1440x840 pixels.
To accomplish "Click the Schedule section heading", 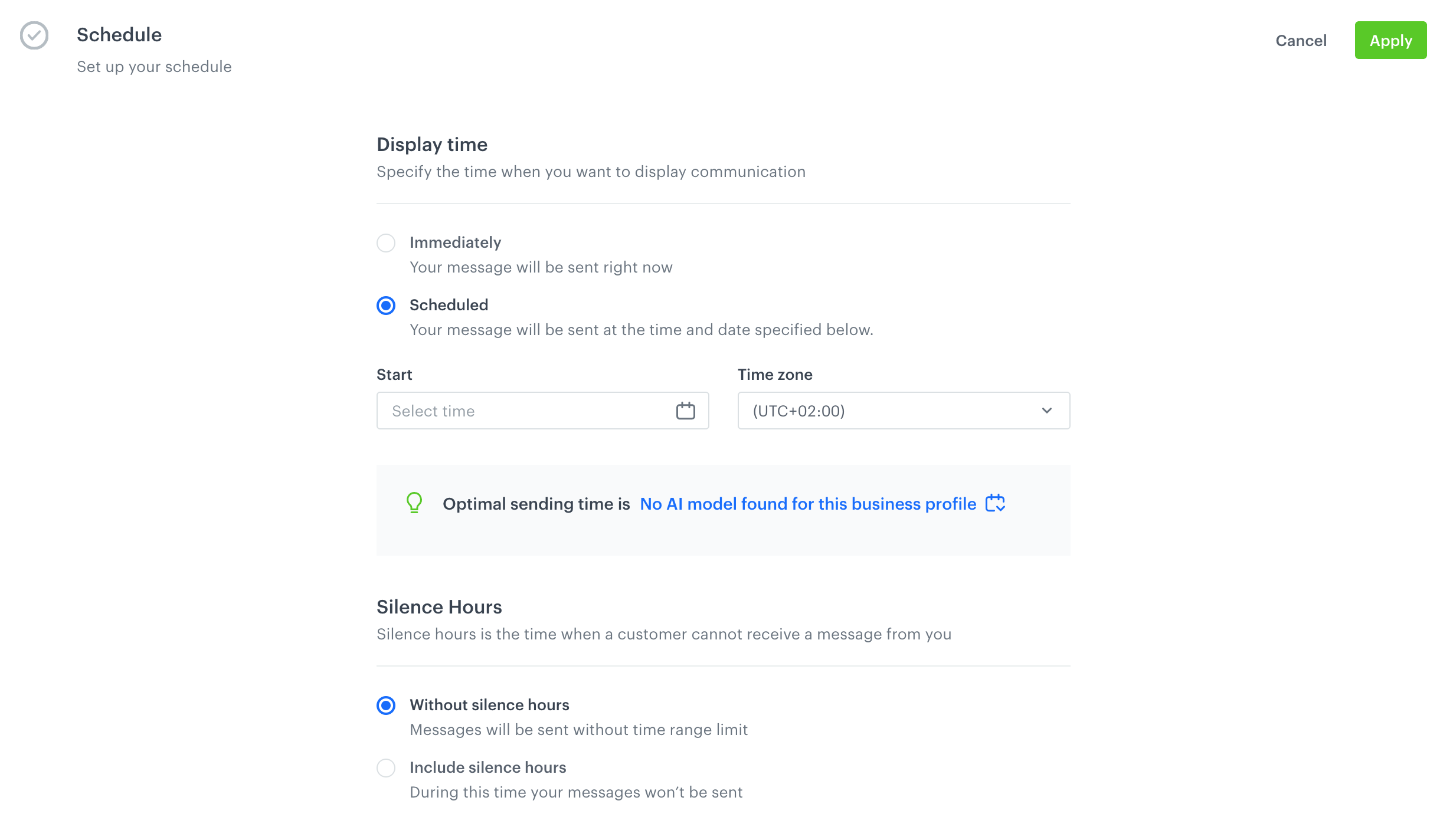I will point(119,35).
